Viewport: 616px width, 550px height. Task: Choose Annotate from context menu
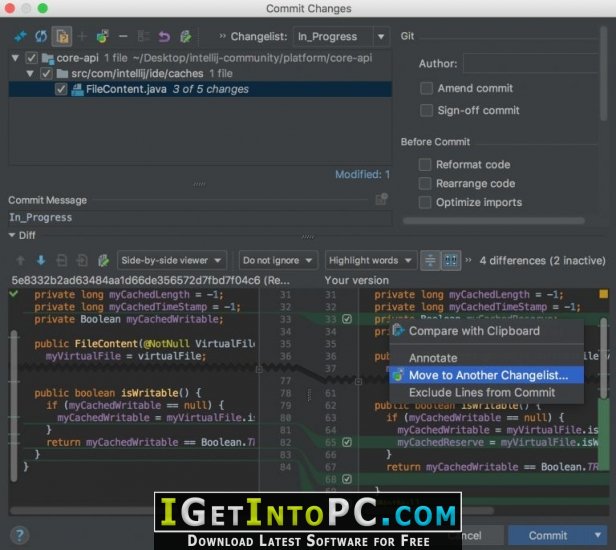[486, 358]
